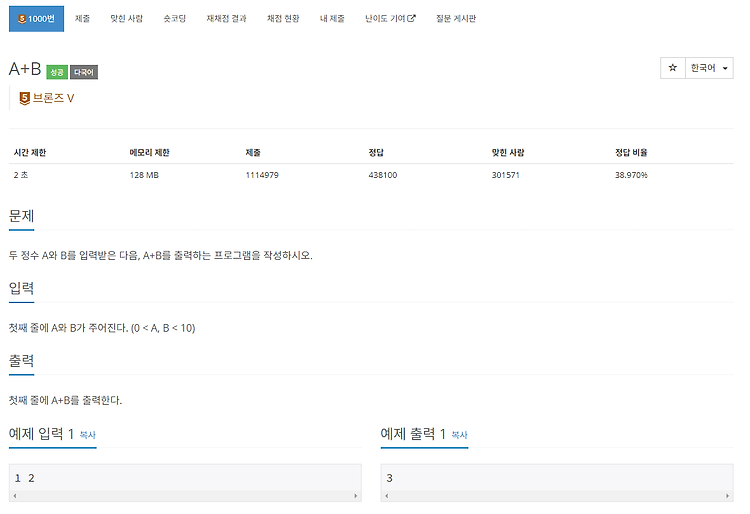Open the 1000번 problem tab
This screenshot has width=750, height=514.
[x=36, y=19]
